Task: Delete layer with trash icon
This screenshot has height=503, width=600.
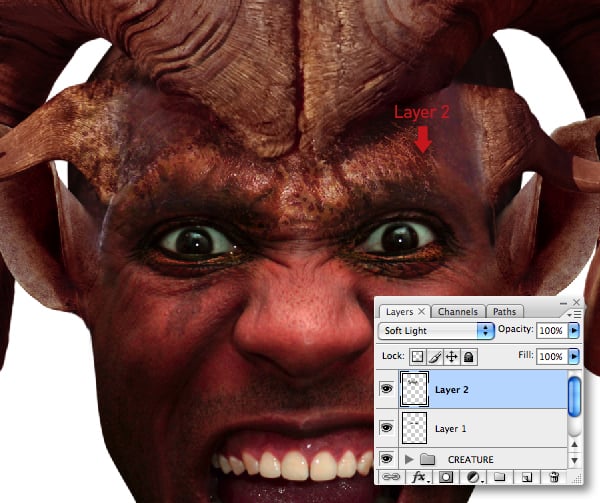Action: 552,476
